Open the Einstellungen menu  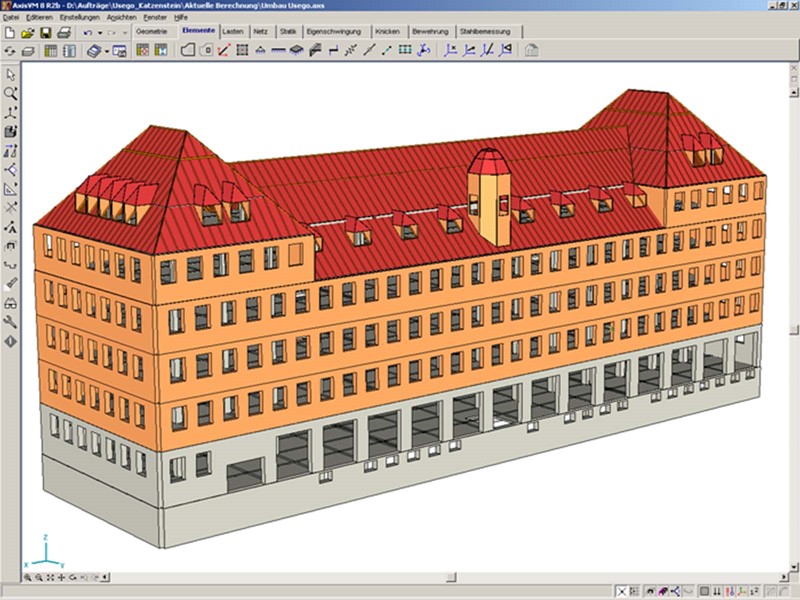pyautogui.click(x=80, y=18)
